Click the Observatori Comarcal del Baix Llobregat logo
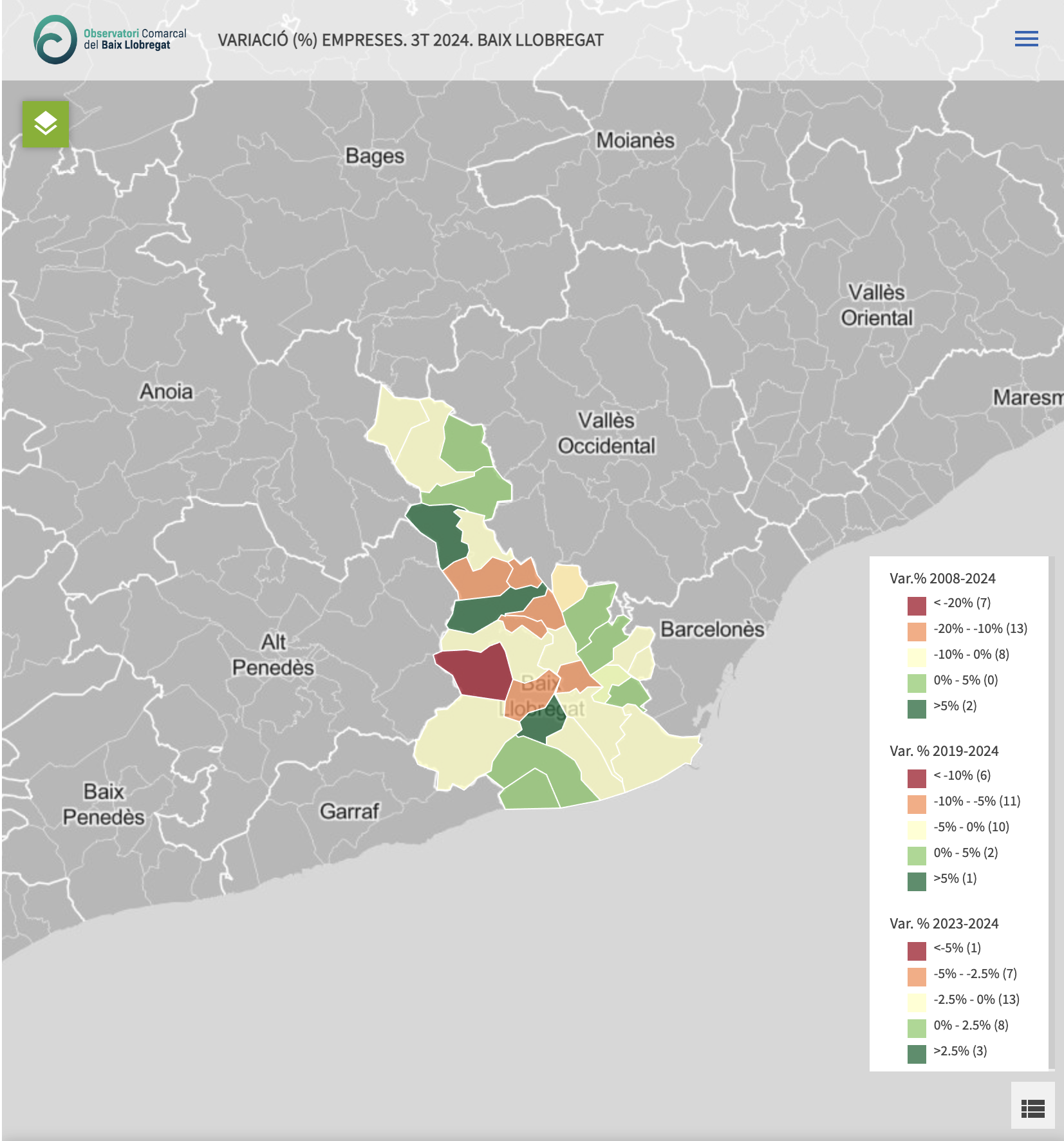The height and width of the screenshot is (1141, 1064). pyautogui.click(x=109, y=39)
